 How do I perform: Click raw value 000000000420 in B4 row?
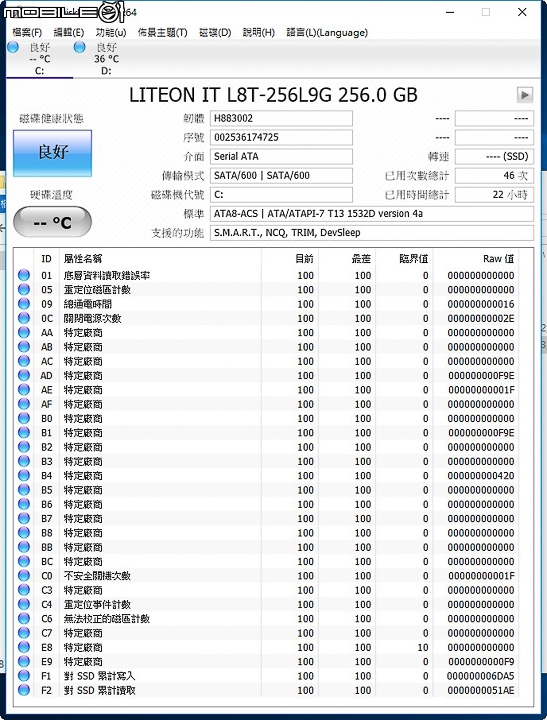click(x=481, y=475)
